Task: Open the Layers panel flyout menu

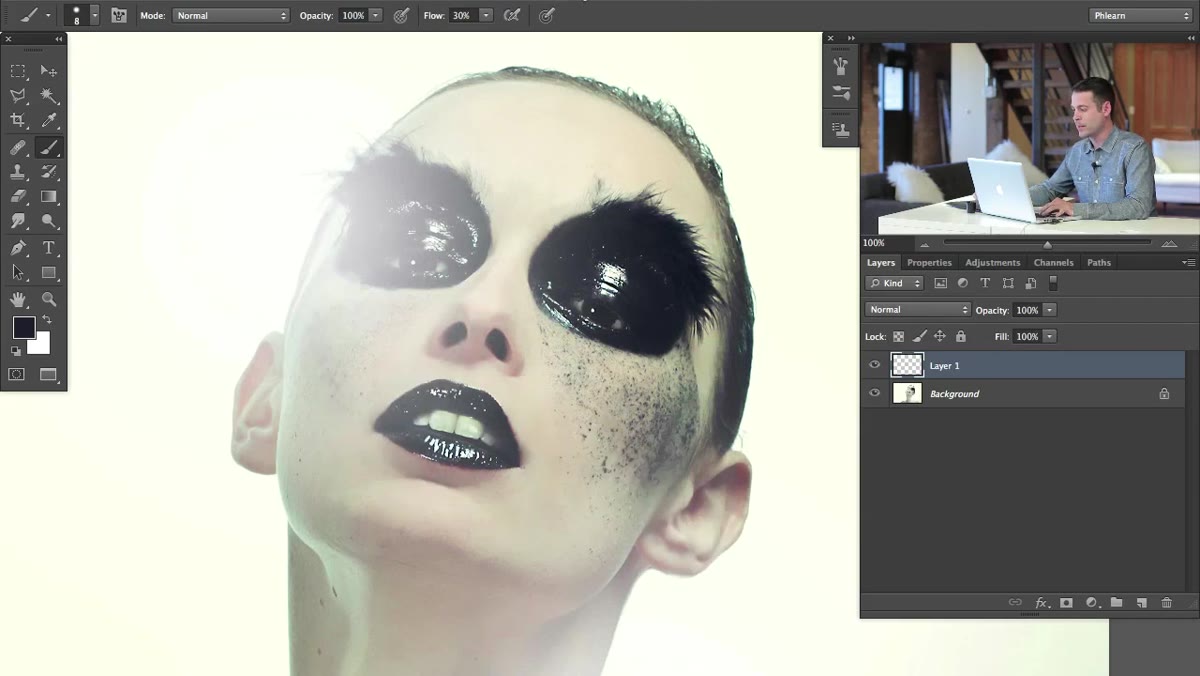Action: (1188, 262)
